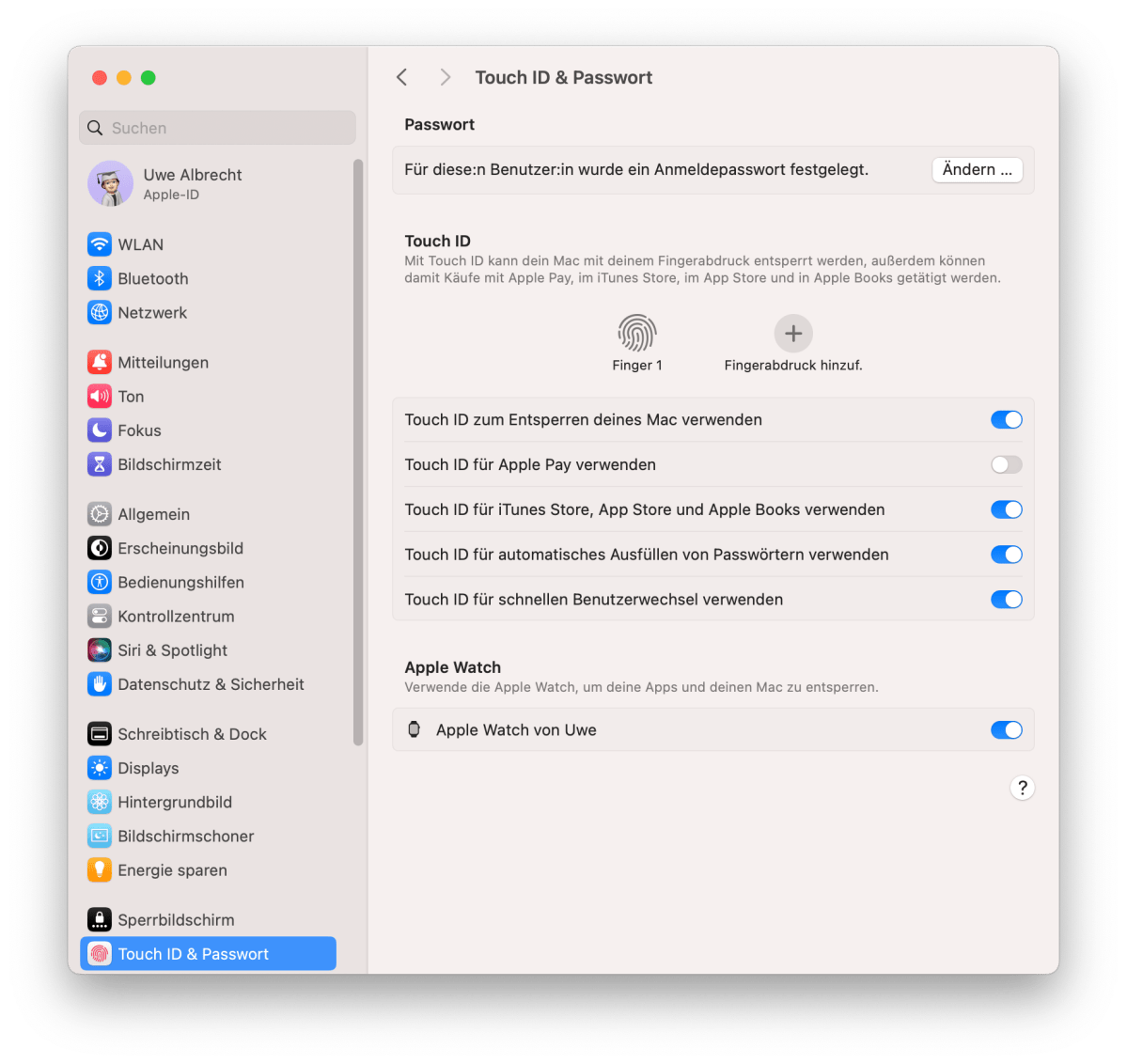Turn off Apple Watch von Uwe unlocking
This screenshot has height=1064, width=1127.
1006,729
